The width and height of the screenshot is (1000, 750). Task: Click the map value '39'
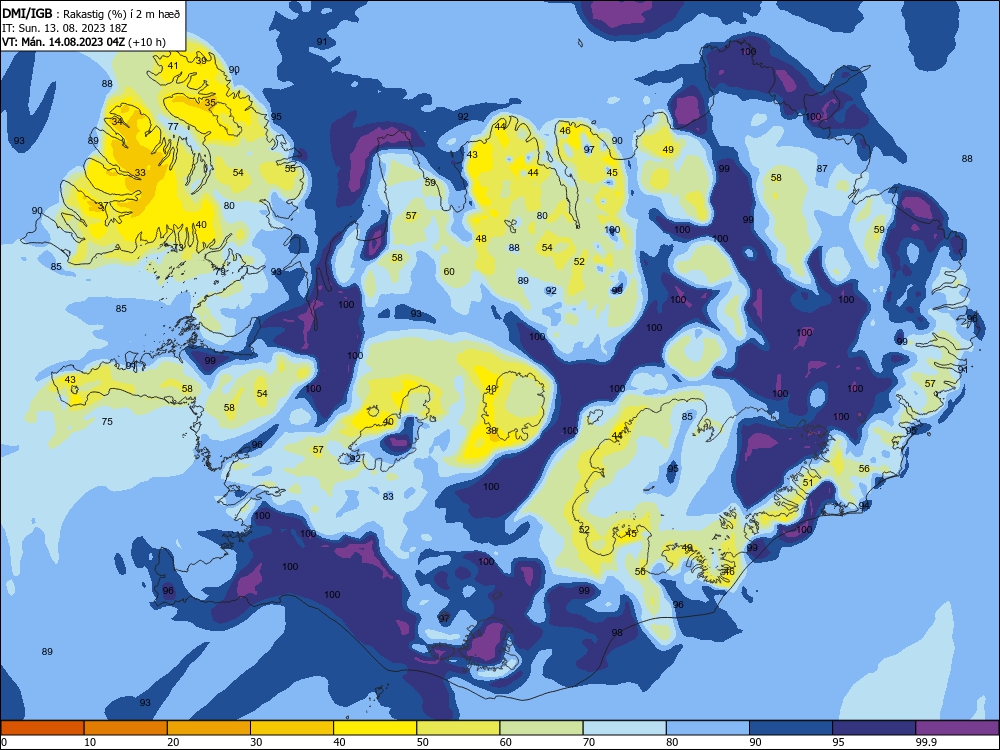click(201, 61)
